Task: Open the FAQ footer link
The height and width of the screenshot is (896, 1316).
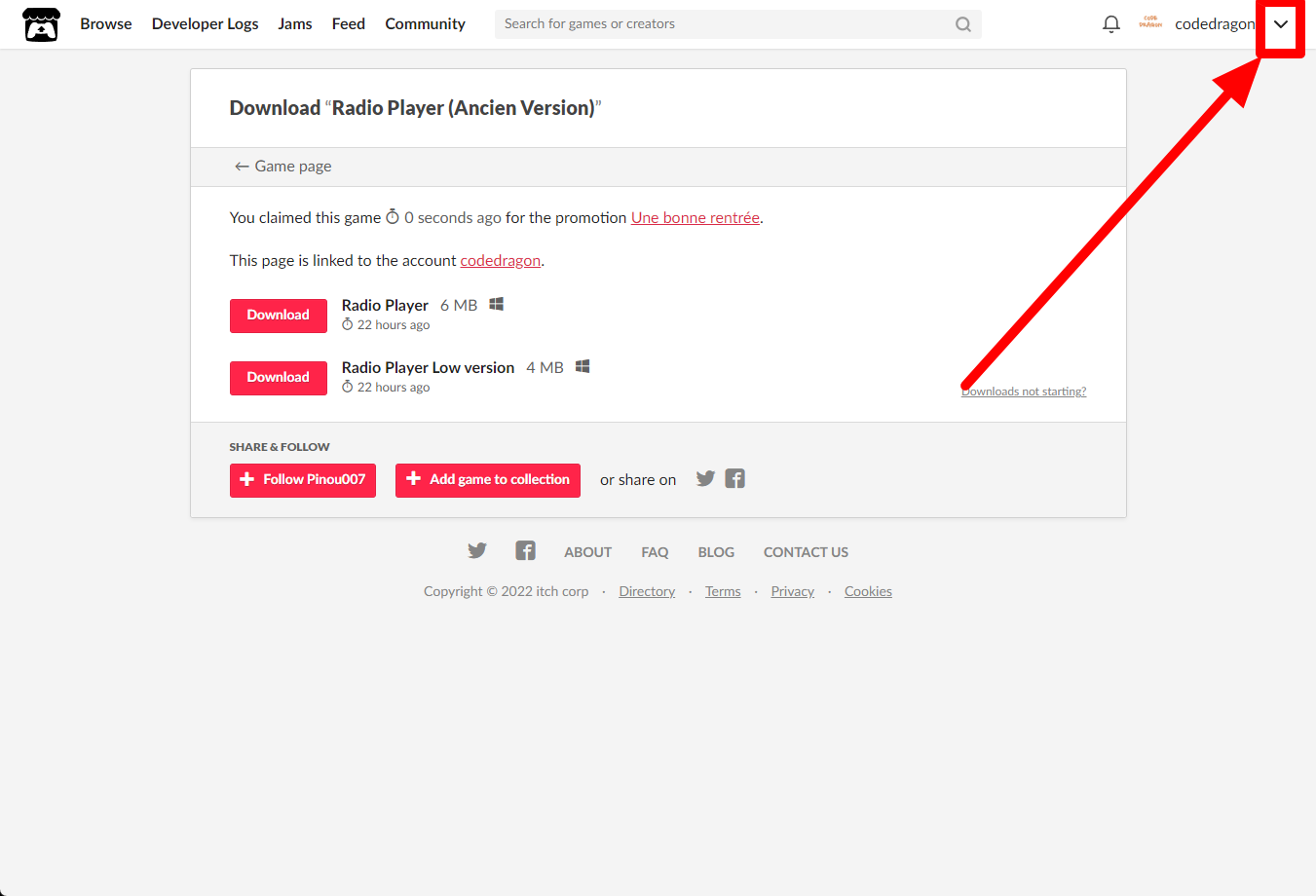Action: pos(656,552)
